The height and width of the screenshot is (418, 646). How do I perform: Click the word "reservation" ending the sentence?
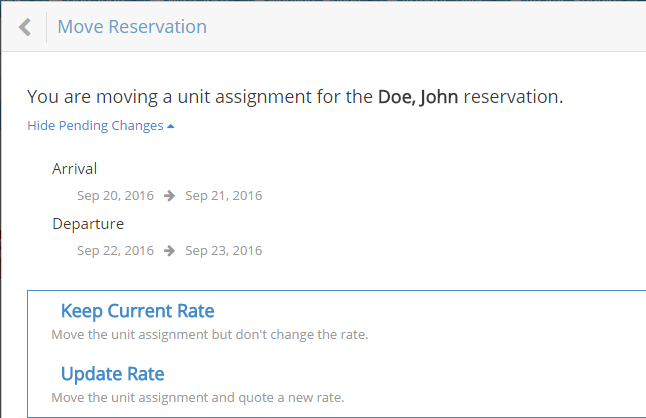(x=514, y=97)
